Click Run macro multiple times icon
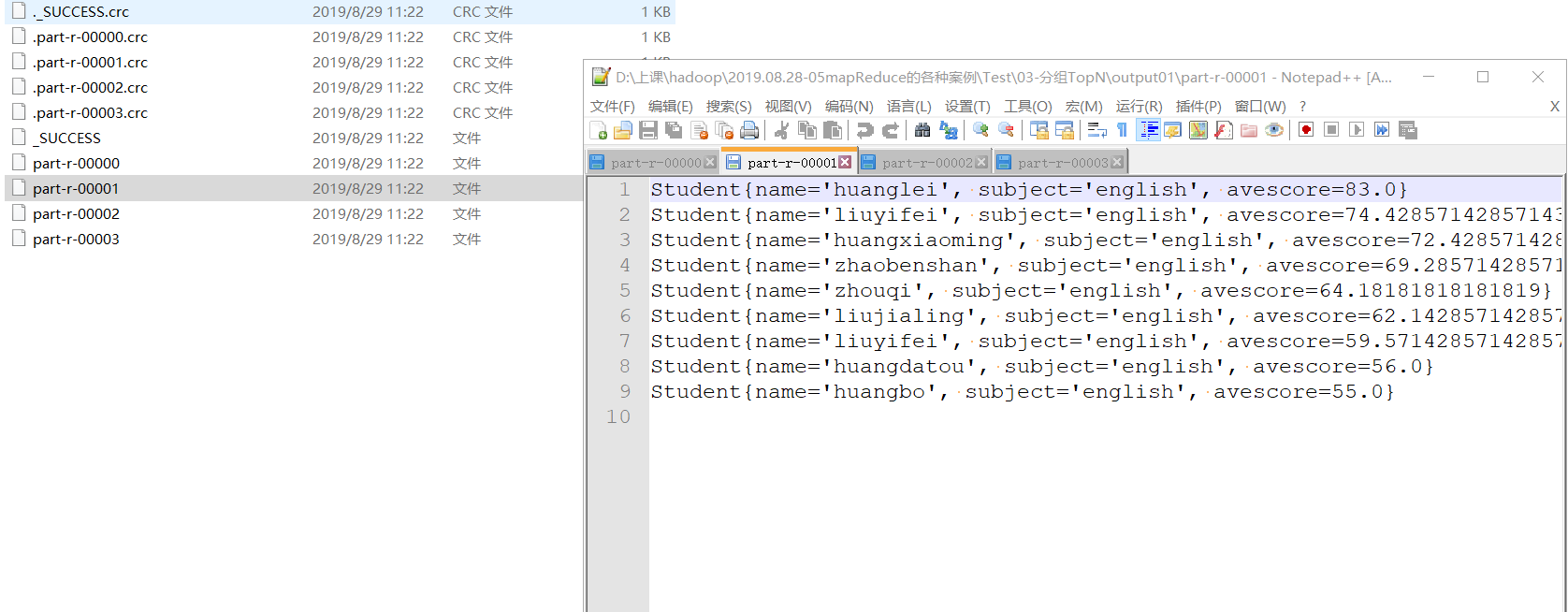The image size is (1568, 612). coord(1382,130)
